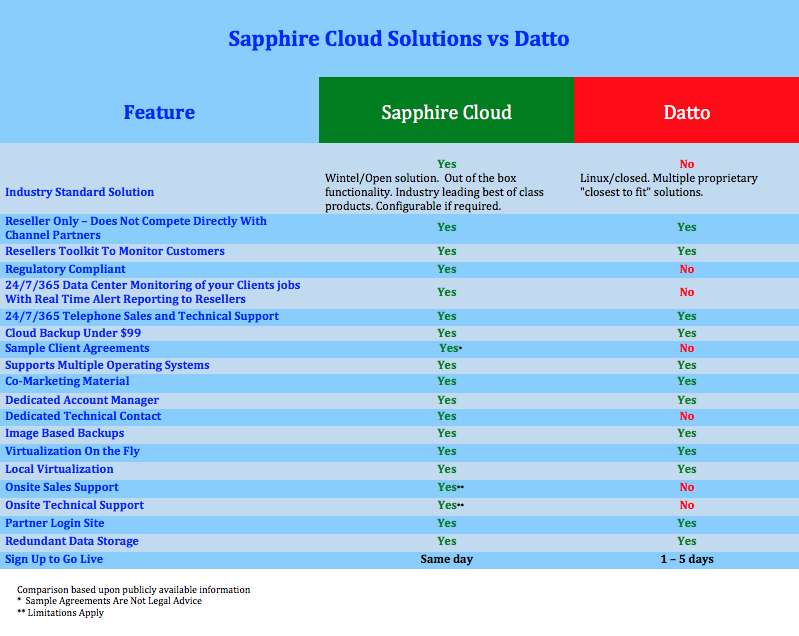Screen dimensions: 799x636
Task: Select Image Based Backups label
Action: (65, 433)
